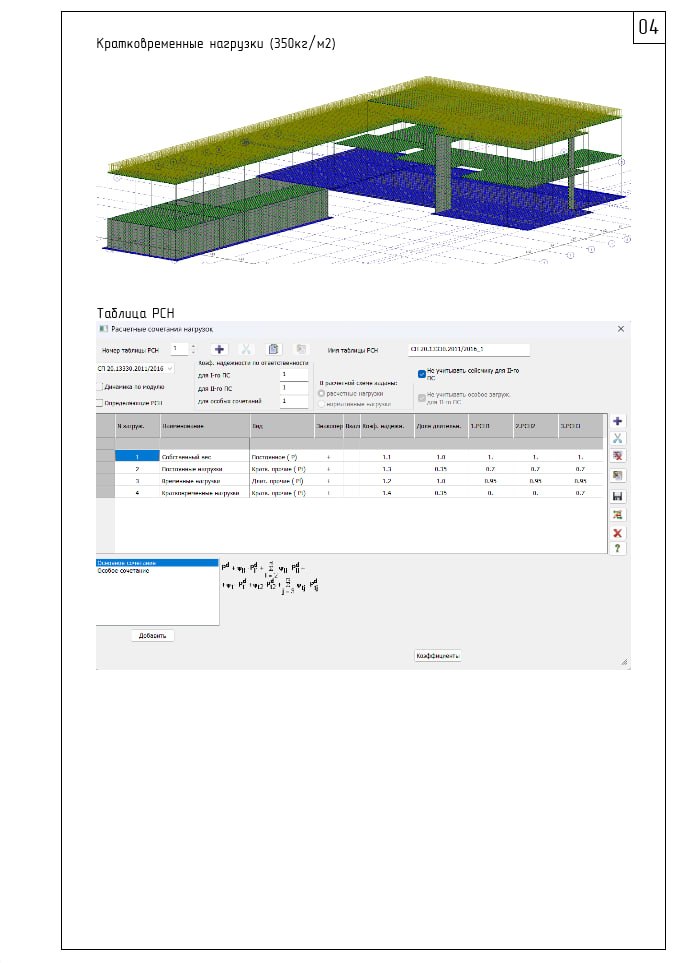Click the для особых сочетаний coefficient field
Viewport: 680px width, 963px height.
tap(294, 401)
